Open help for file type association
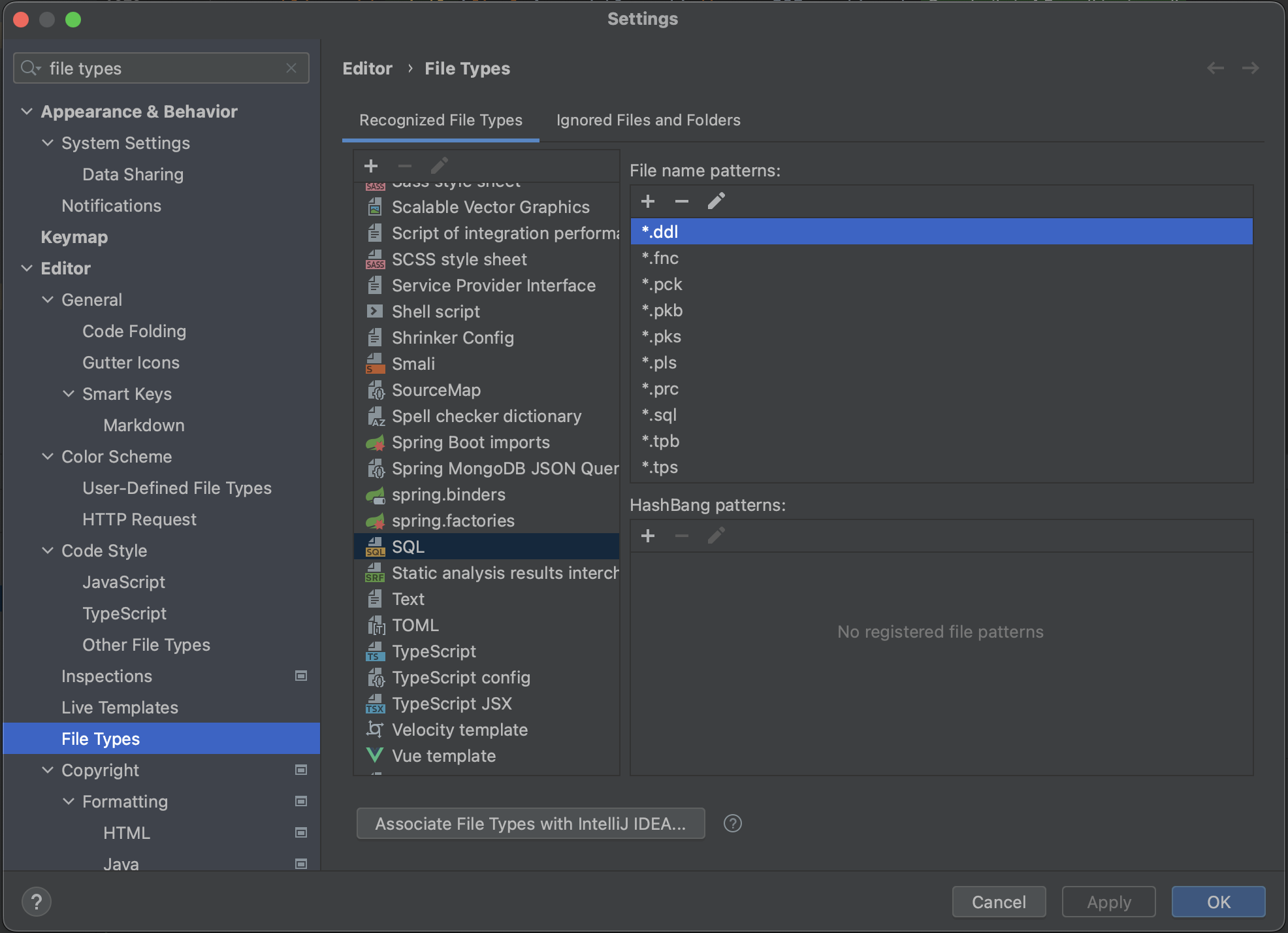This screenshot has width=1288, height=933. tap(733, 823)
